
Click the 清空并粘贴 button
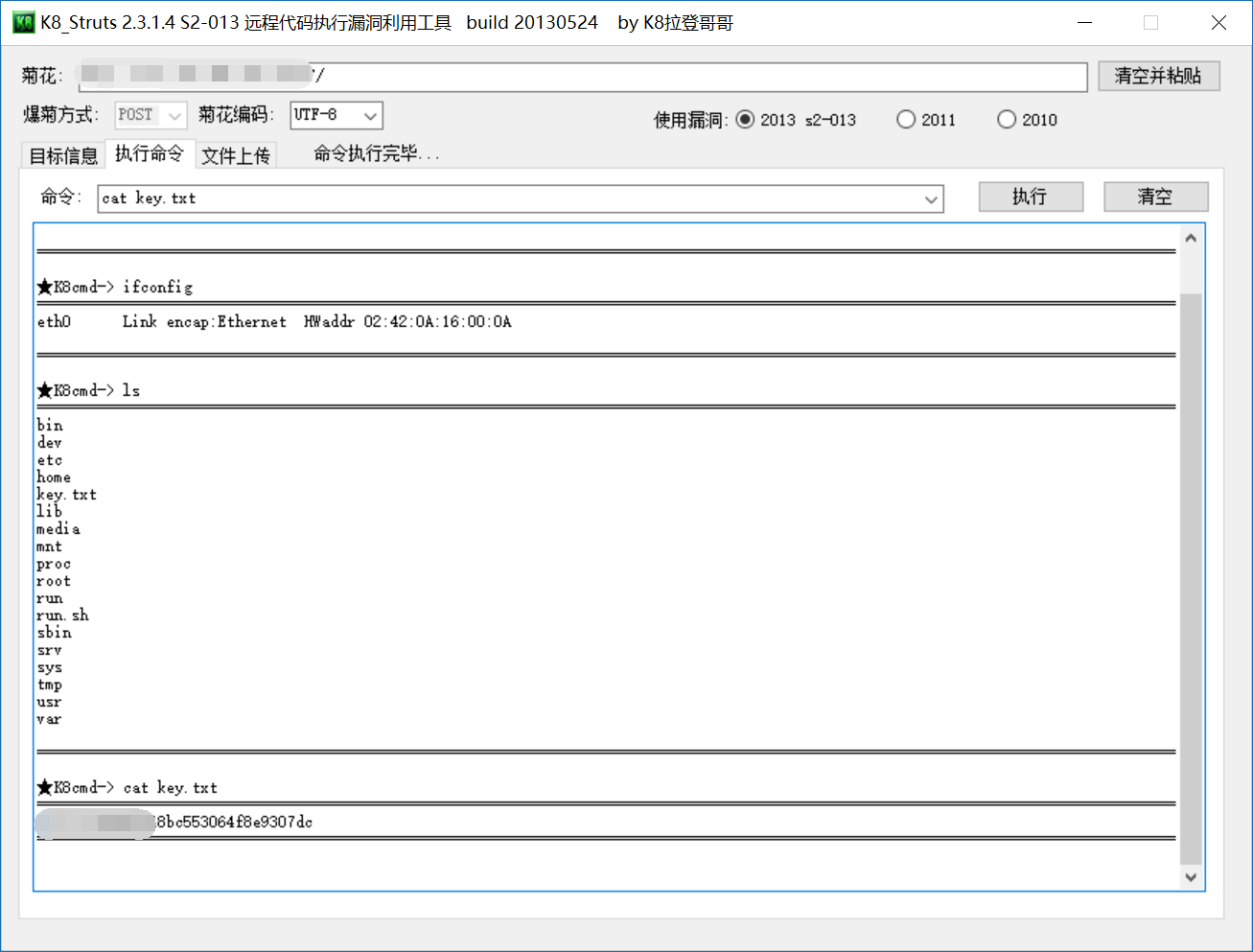(x=1158, y=76)
